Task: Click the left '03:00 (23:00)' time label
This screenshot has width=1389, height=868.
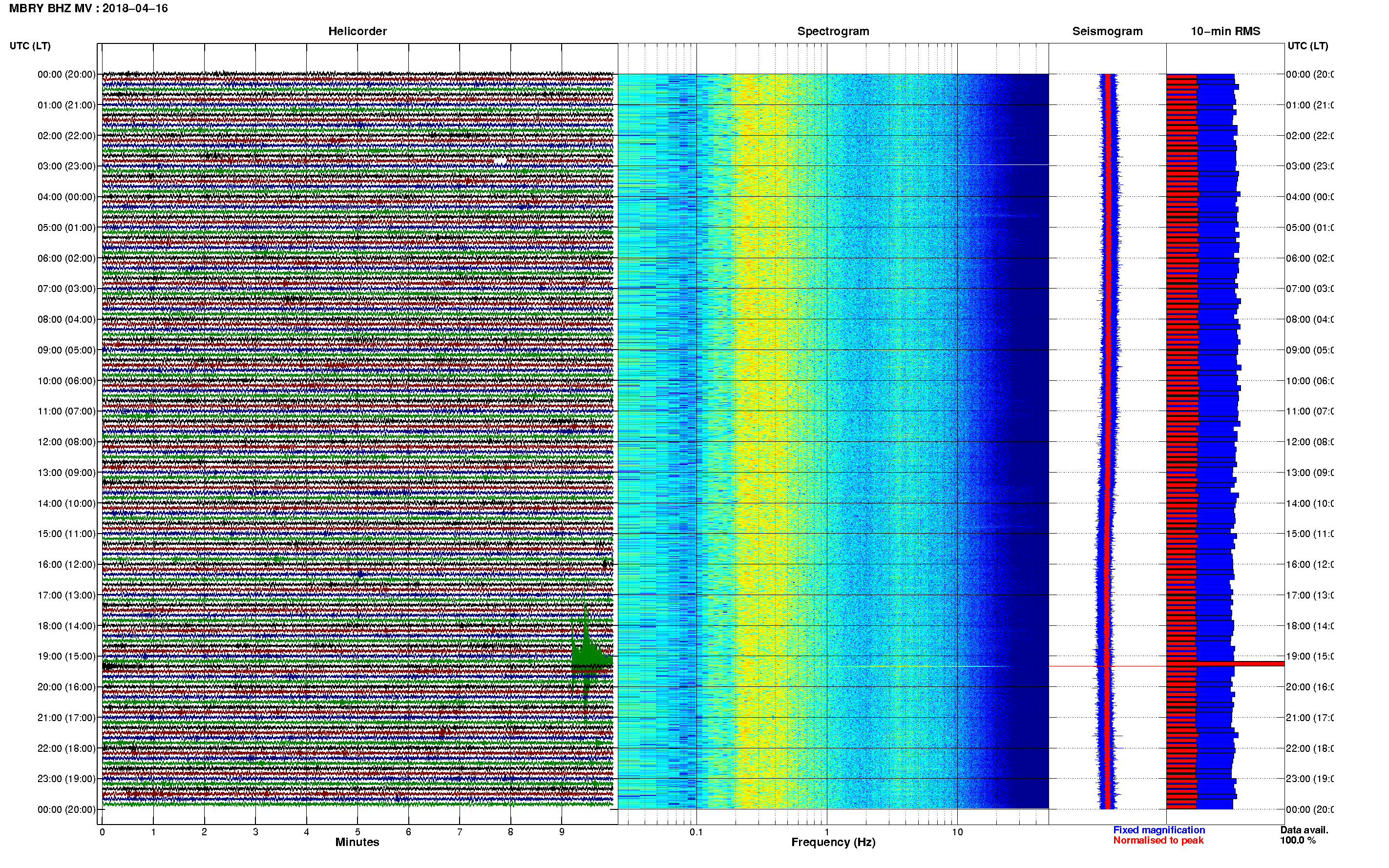Action: click(66, 166)
